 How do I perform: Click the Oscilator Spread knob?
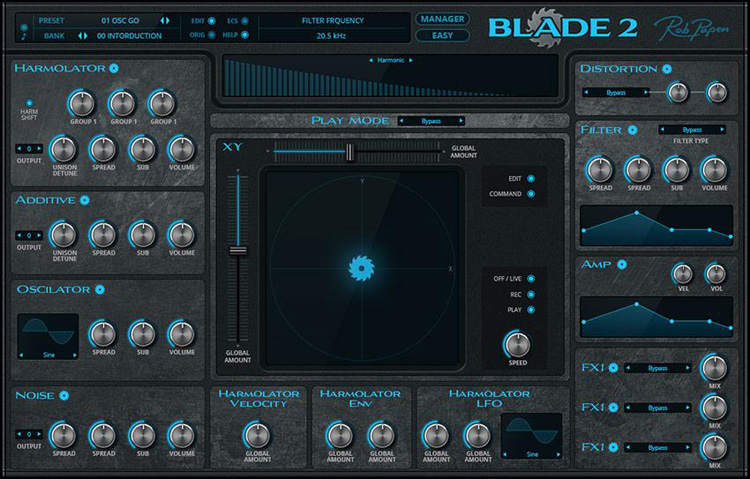coord(103,334)
